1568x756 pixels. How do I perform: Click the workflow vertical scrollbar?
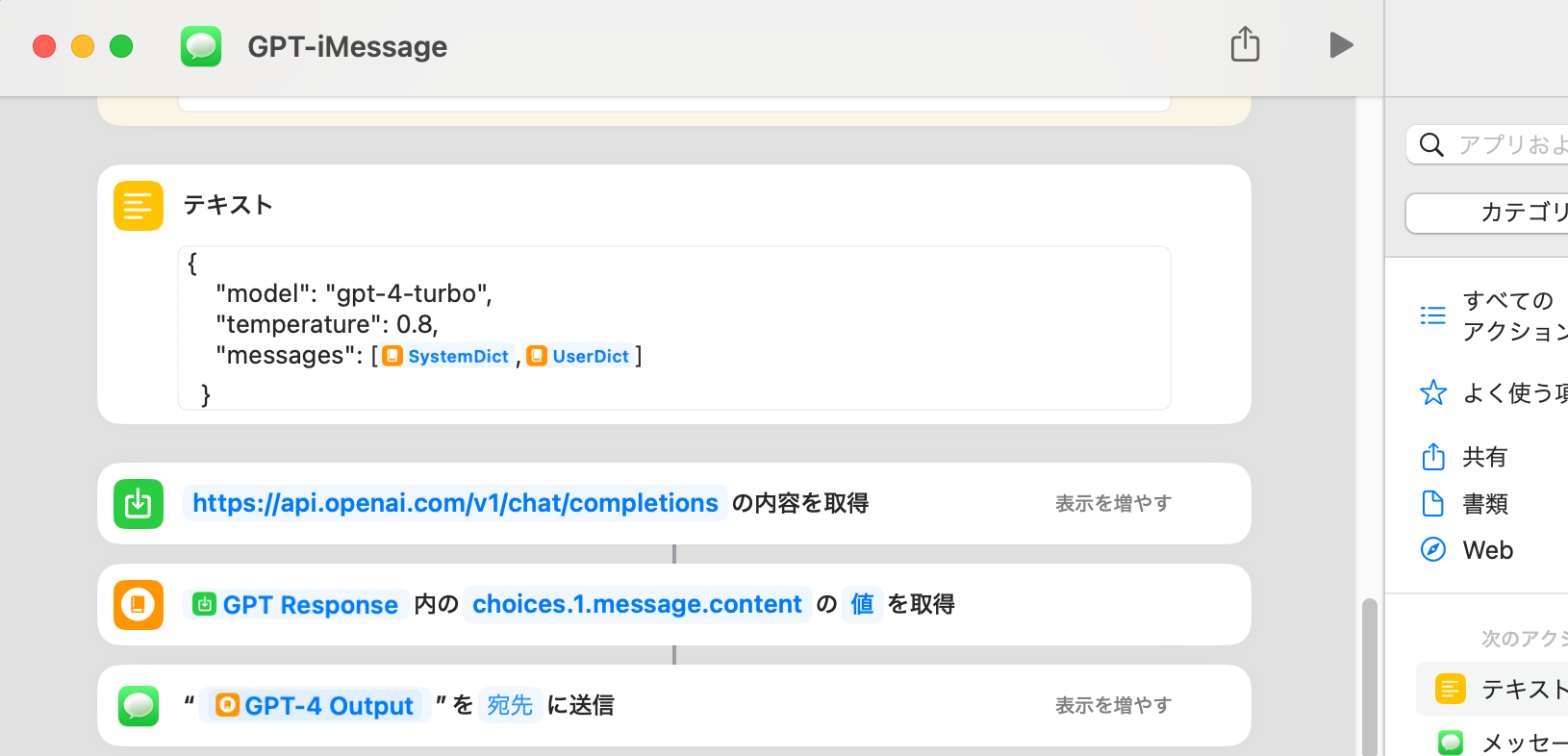(x=1369, y=673)
